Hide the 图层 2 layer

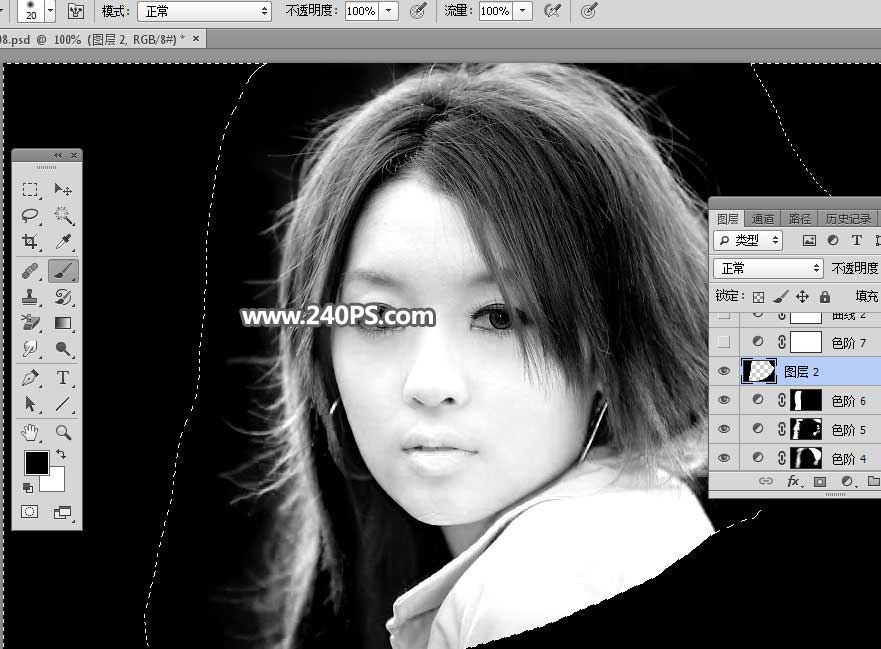(724, 371)
